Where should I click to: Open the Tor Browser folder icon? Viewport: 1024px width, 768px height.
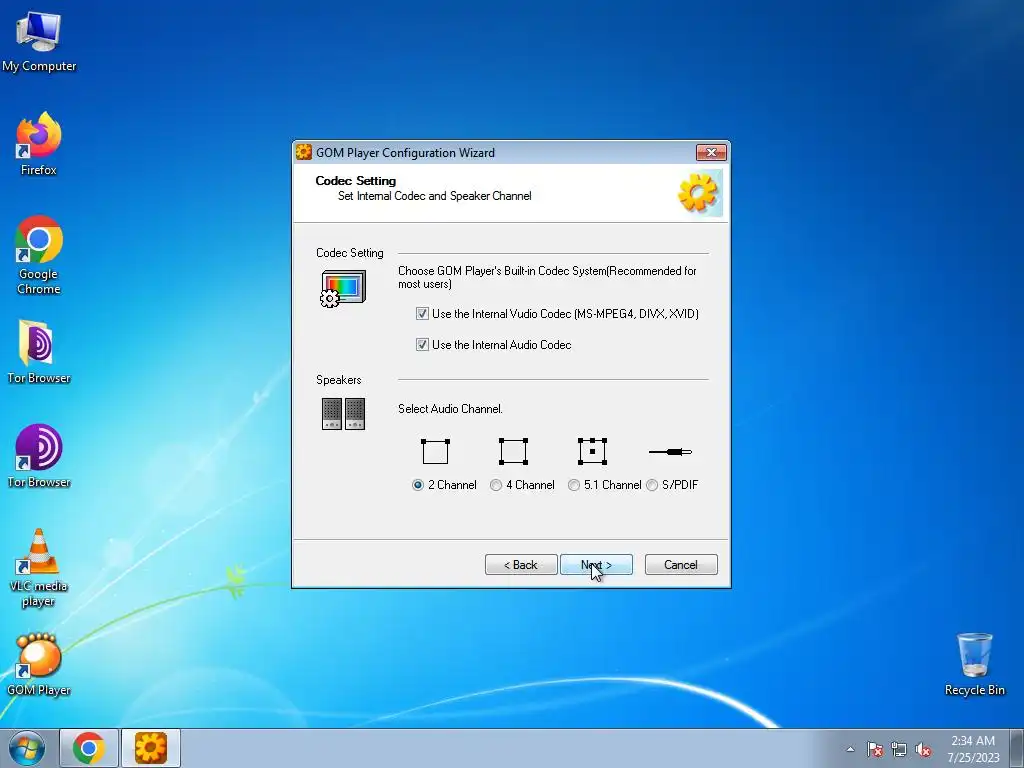point(39,351)
